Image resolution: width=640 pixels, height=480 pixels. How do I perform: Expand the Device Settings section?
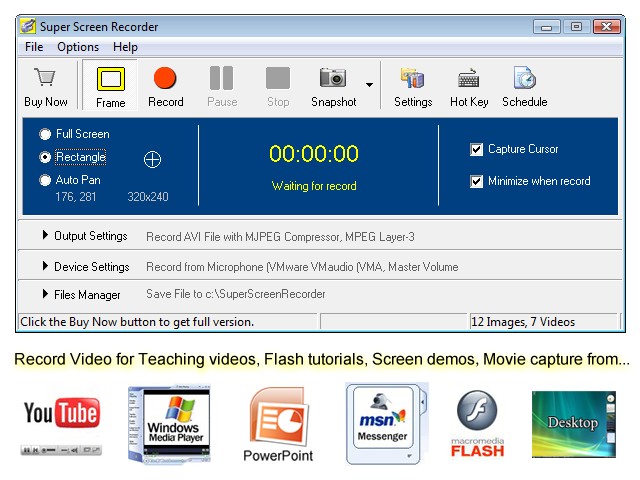(x=45, y=266)
